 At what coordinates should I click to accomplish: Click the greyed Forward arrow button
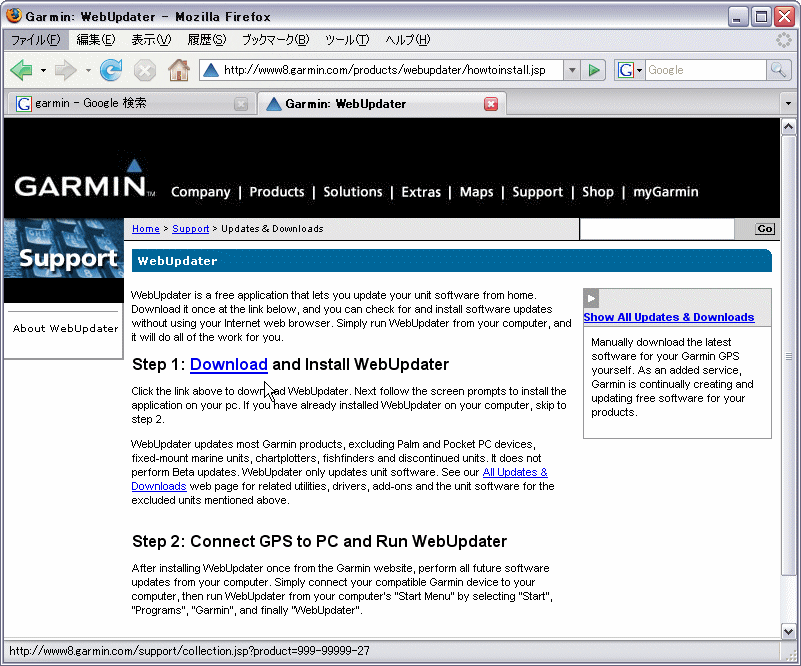pyautogui.click(x=66, y=70)
